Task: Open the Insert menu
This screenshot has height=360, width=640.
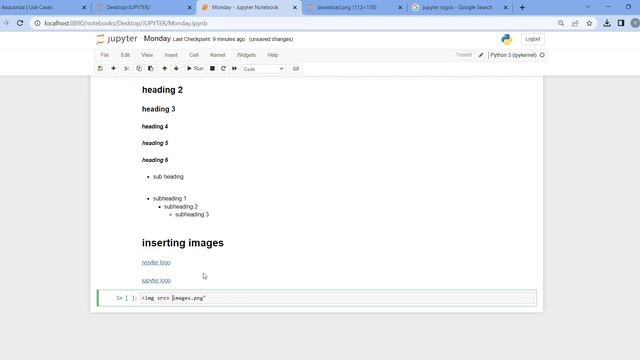Action: coord(171,55)
